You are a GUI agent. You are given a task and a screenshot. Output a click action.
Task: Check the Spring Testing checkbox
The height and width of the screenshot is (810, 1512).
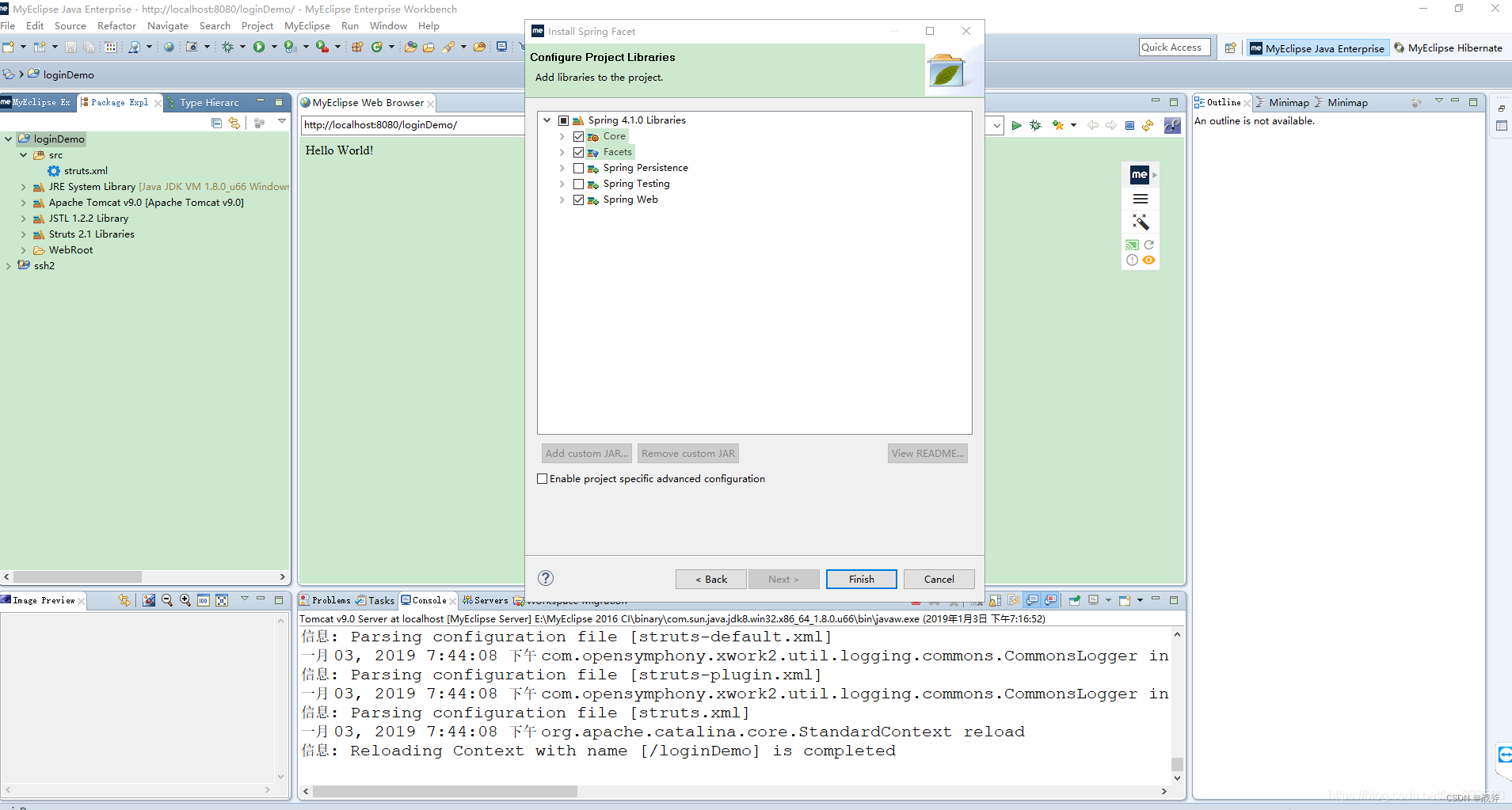point(579,184)
